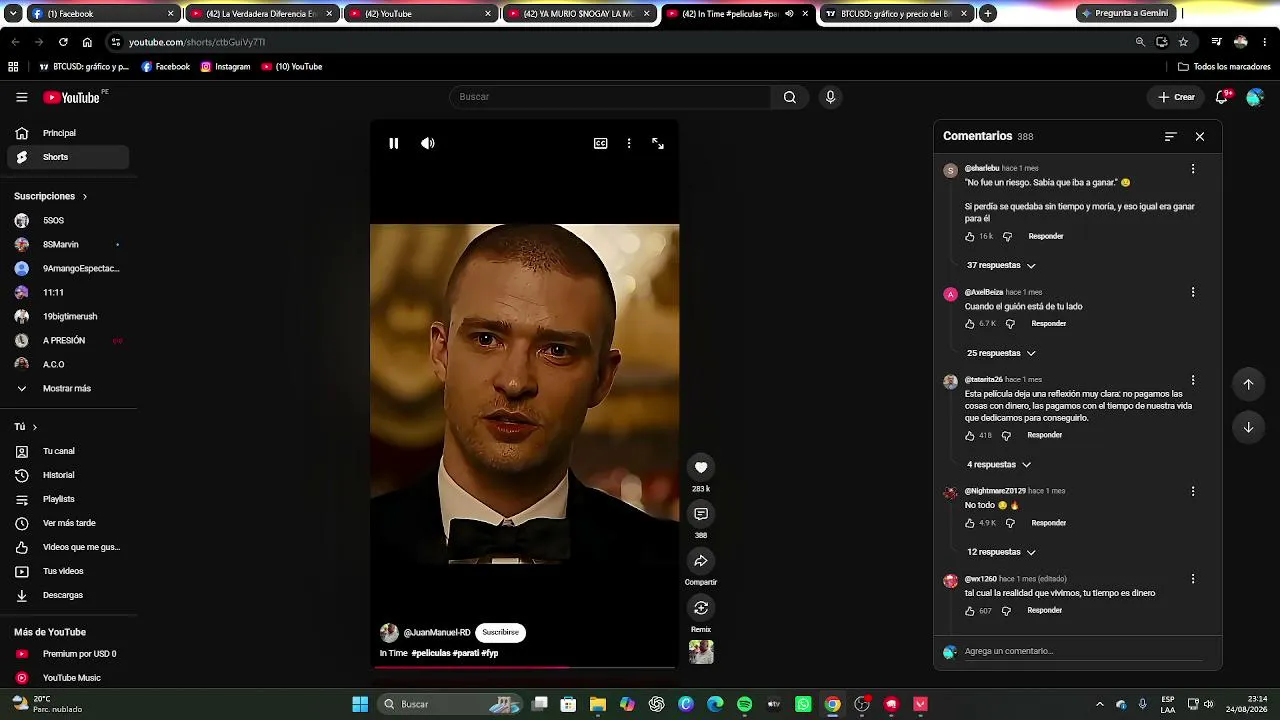Reload the page in Chrome
The height and width of the screenshot is (720, 1280).
pos(63,42)
